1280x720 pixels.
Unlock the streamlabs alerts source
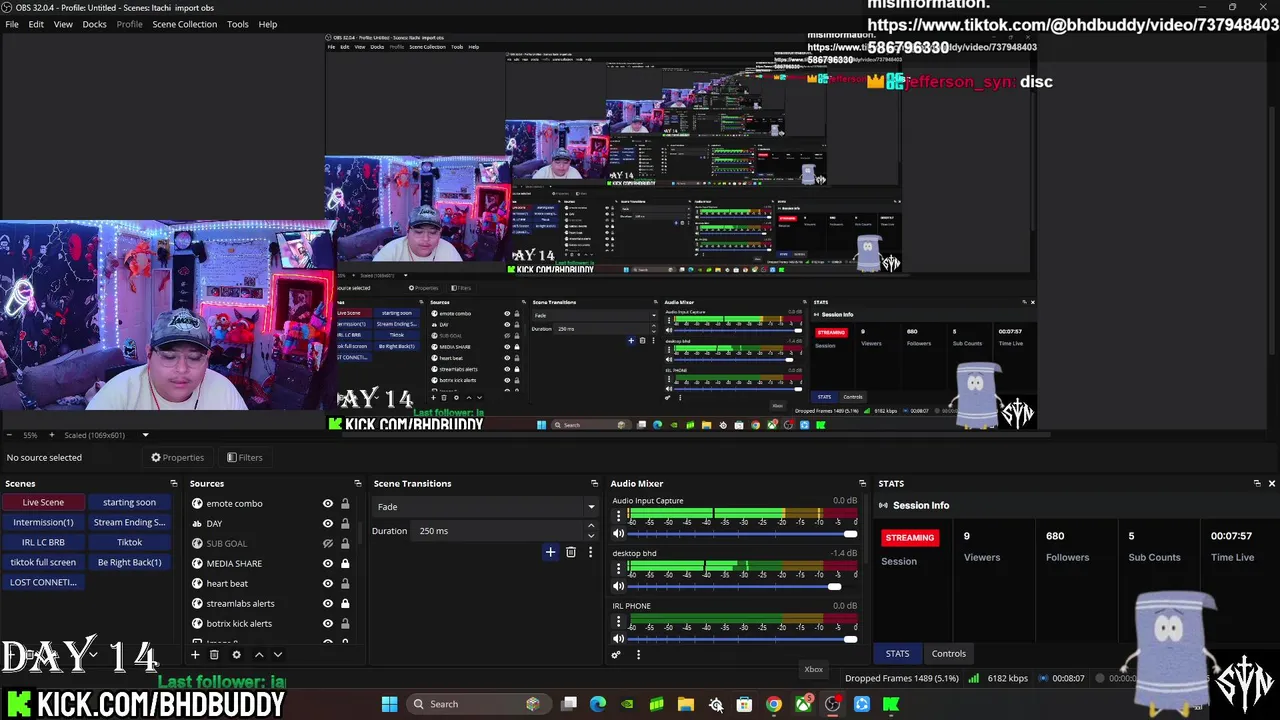pos(345,604)
